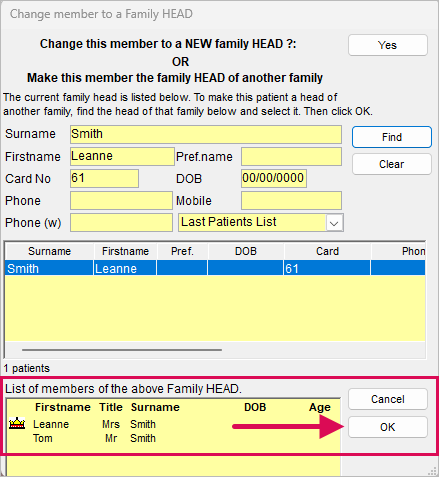Focus the Firstname text field
439x477 pixels.
[x=122, y=156]
